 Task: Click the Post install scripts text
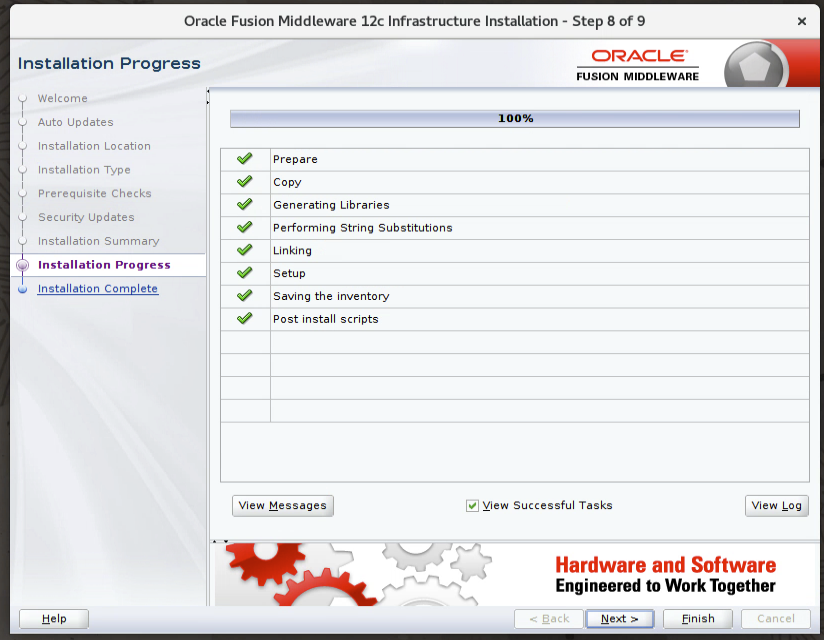pyautogui.click(x=325, y=319)
